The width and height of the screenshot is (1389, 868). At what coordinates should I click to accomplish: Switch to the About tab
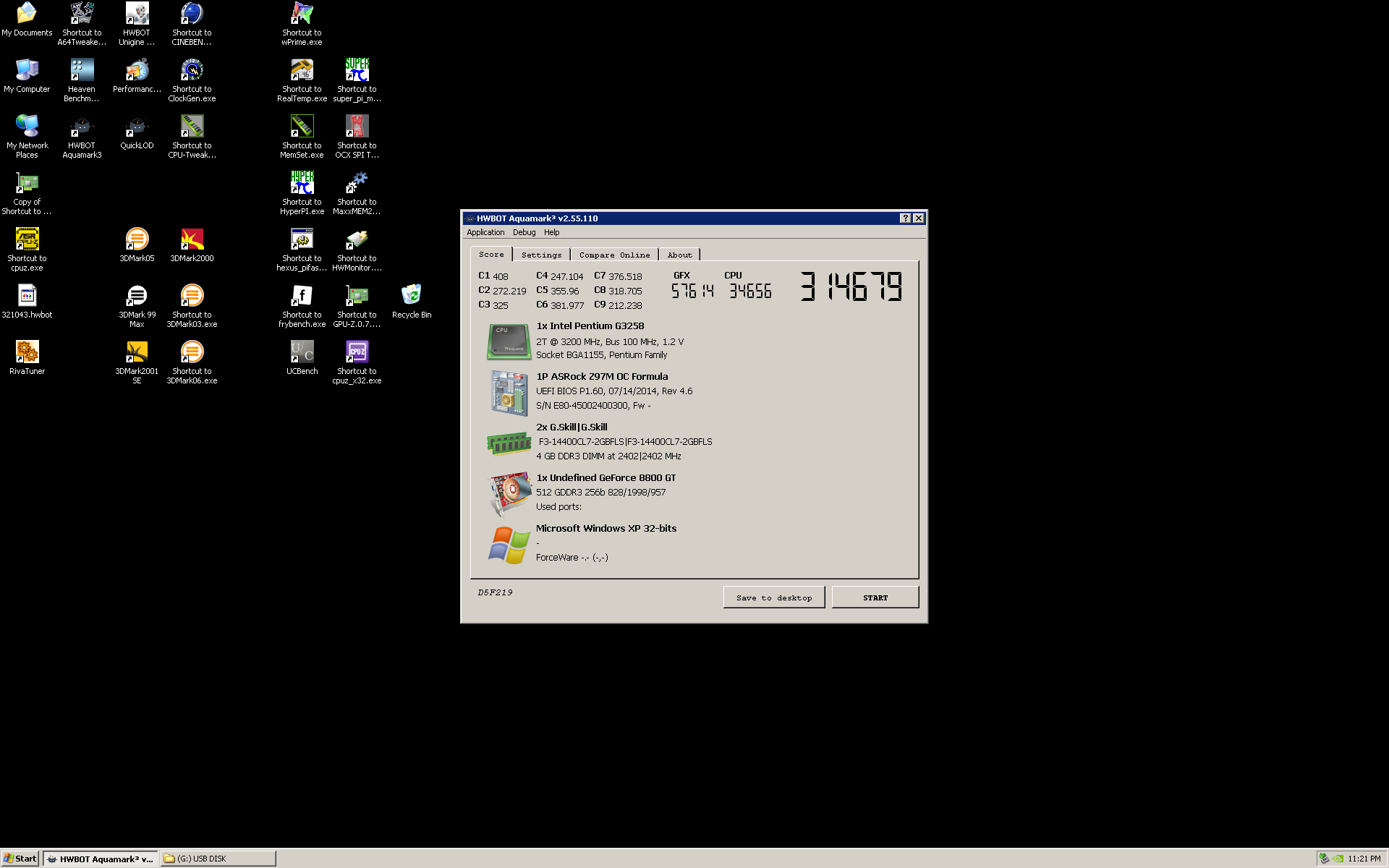679,255
